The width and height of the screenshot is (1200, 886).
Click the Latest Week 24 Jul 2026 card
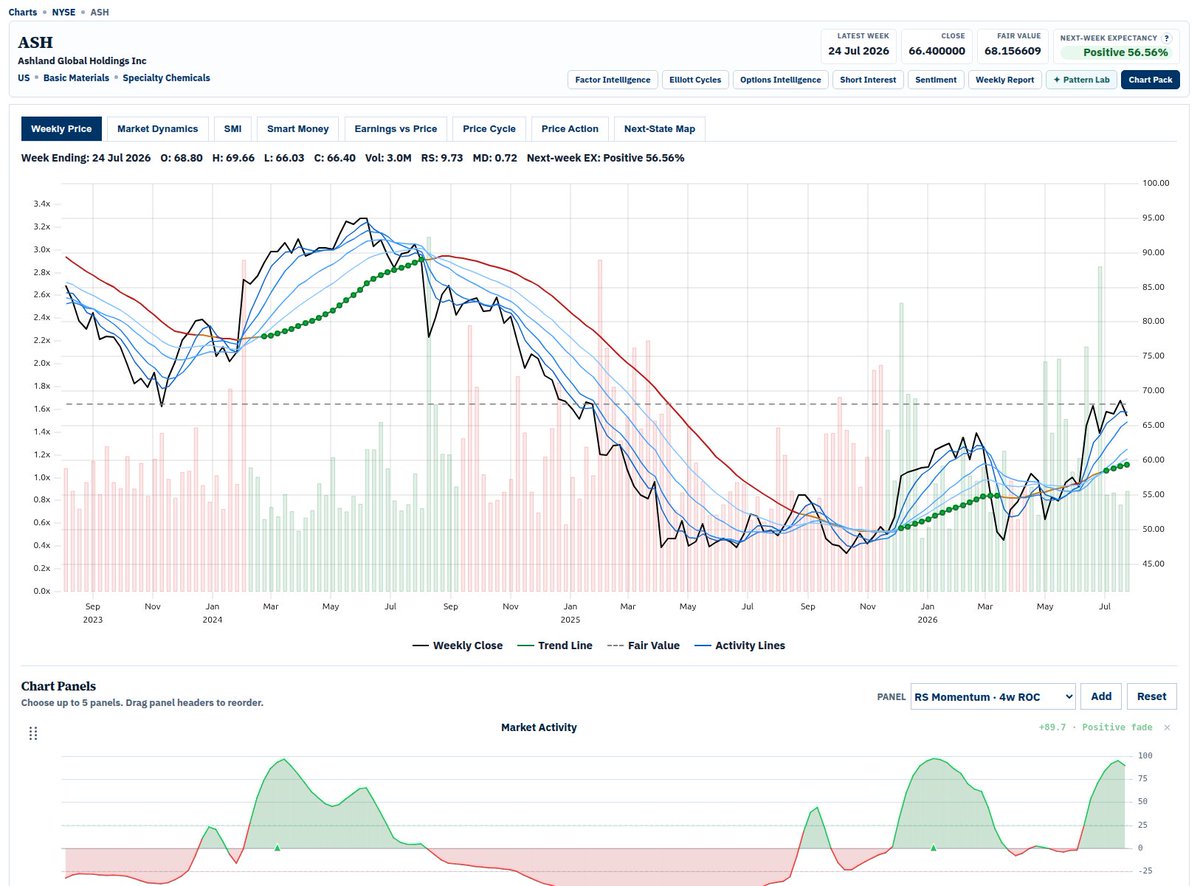[858, 44]
